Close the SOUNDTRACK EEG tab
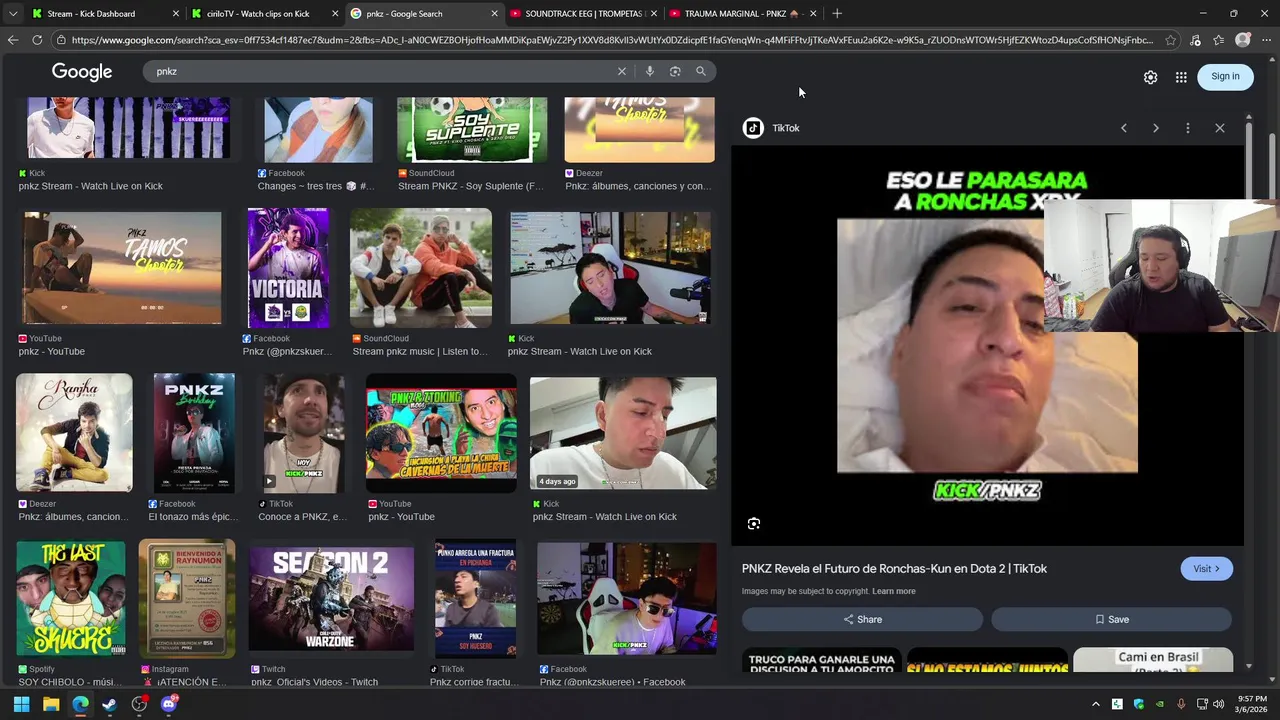The width and height of the screenshot is (1280, 720). pos(653,14)
